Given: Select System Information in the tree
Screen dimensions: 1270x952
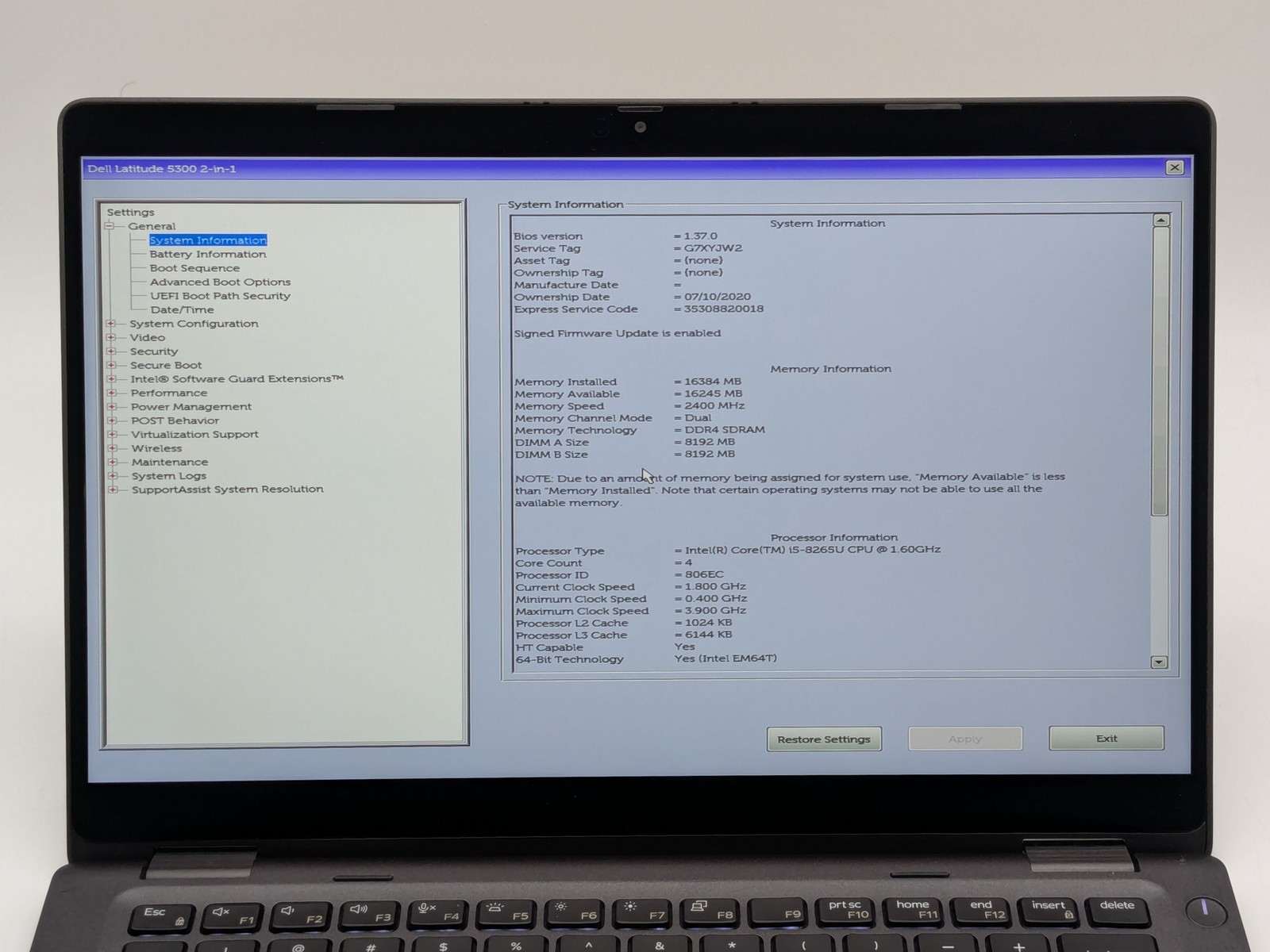Looking at the screenshot, I should [208, 240].
